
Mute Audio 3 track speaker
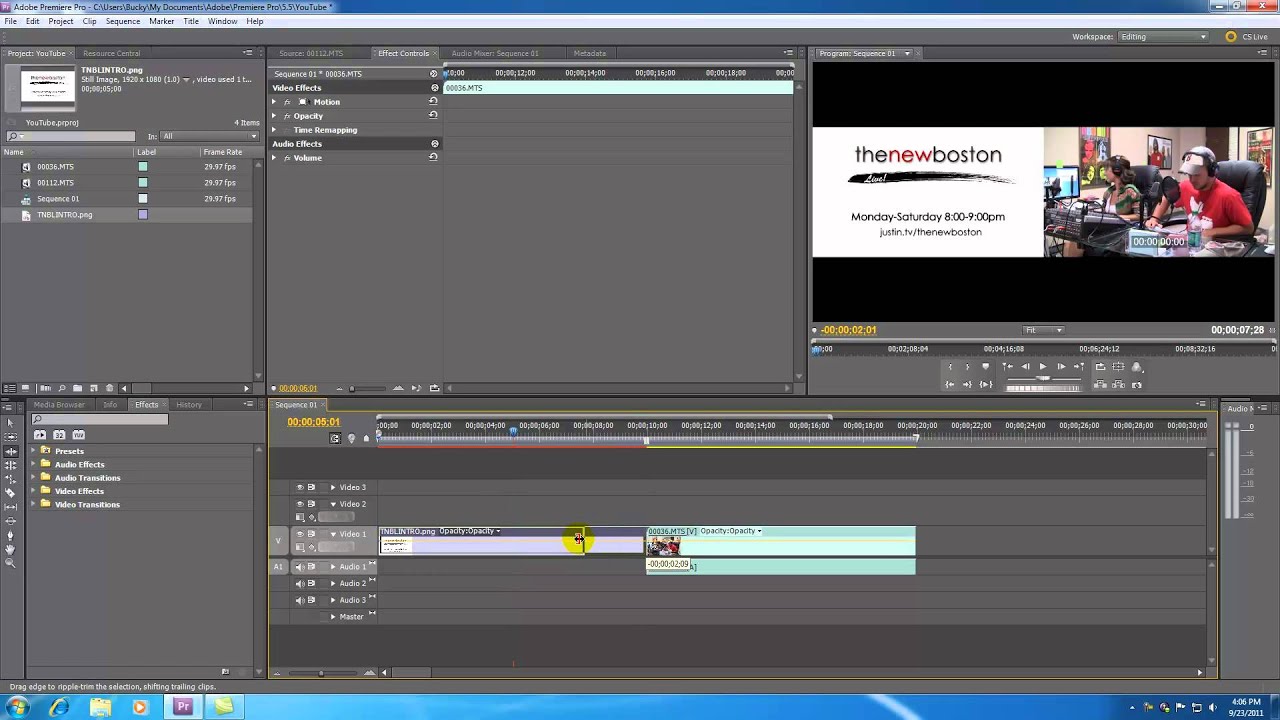click(300, 600)
